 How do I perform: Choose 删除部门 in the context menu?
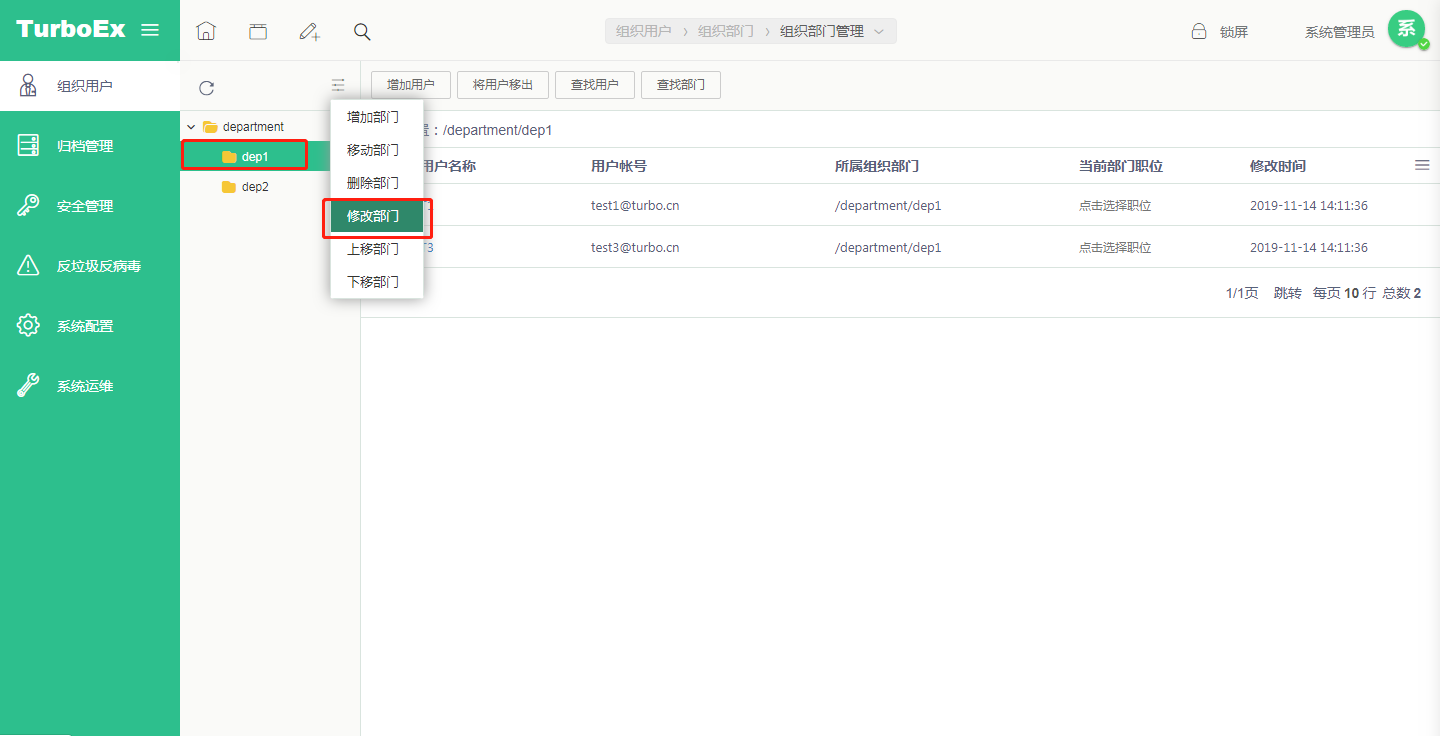pos(373,183)
